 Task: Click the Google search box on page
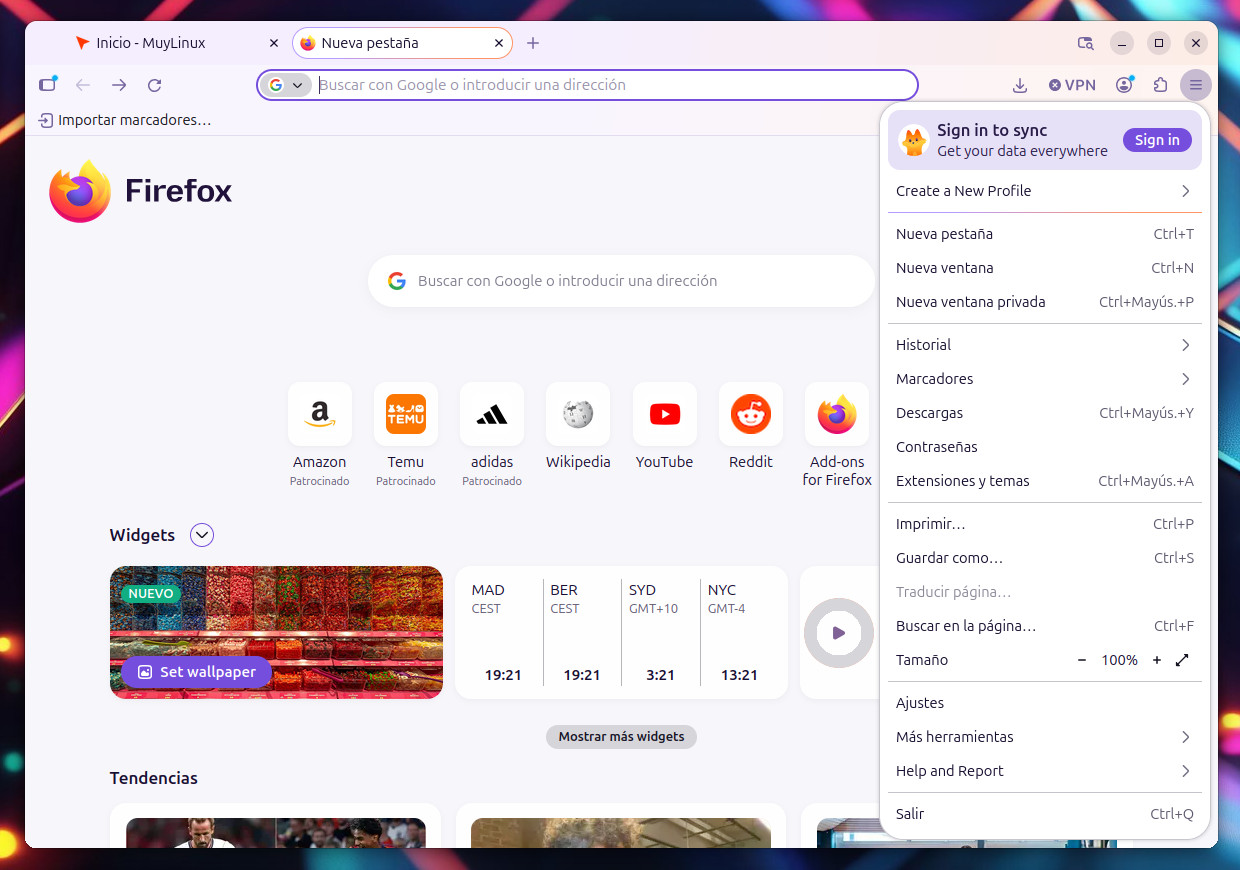point(621,281)
